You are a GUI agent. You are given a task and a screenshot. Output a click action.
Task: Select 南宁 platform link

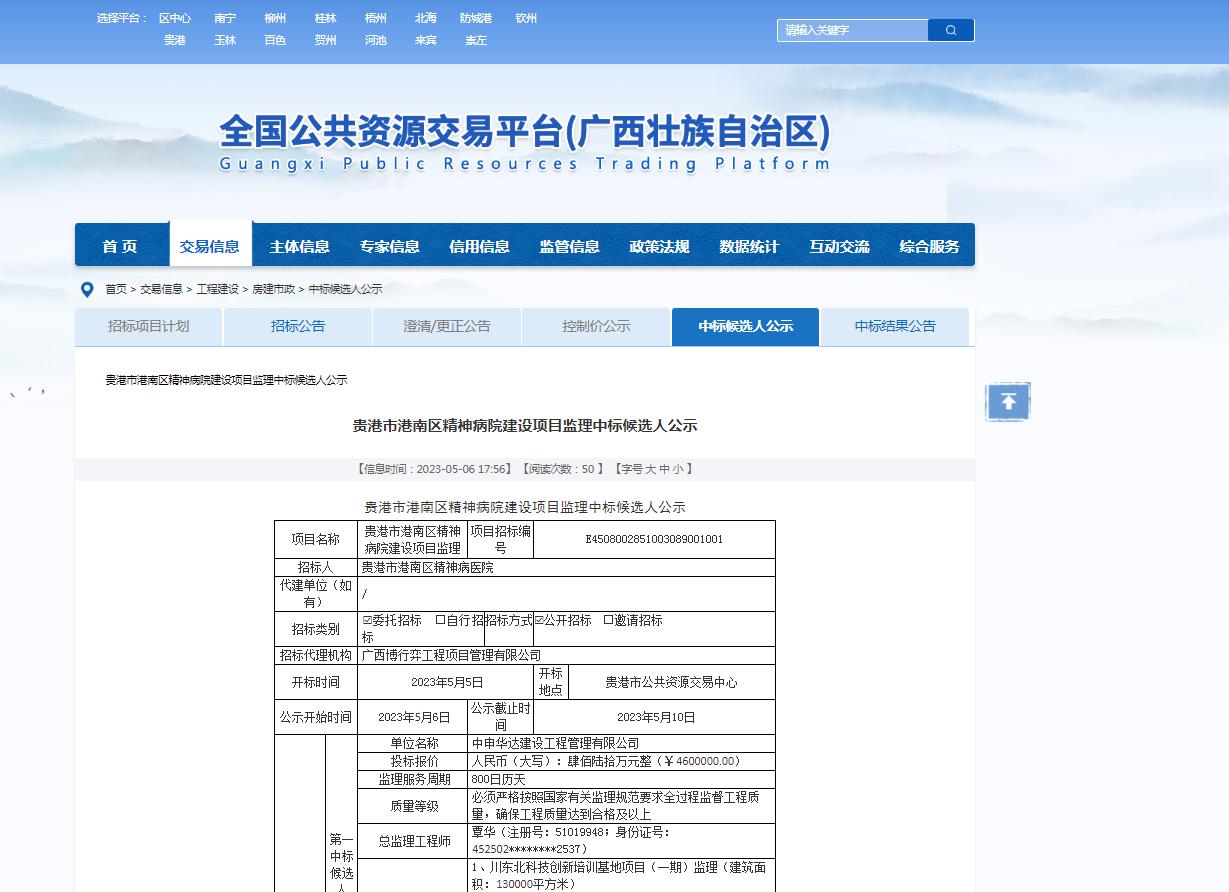[225, 18]
